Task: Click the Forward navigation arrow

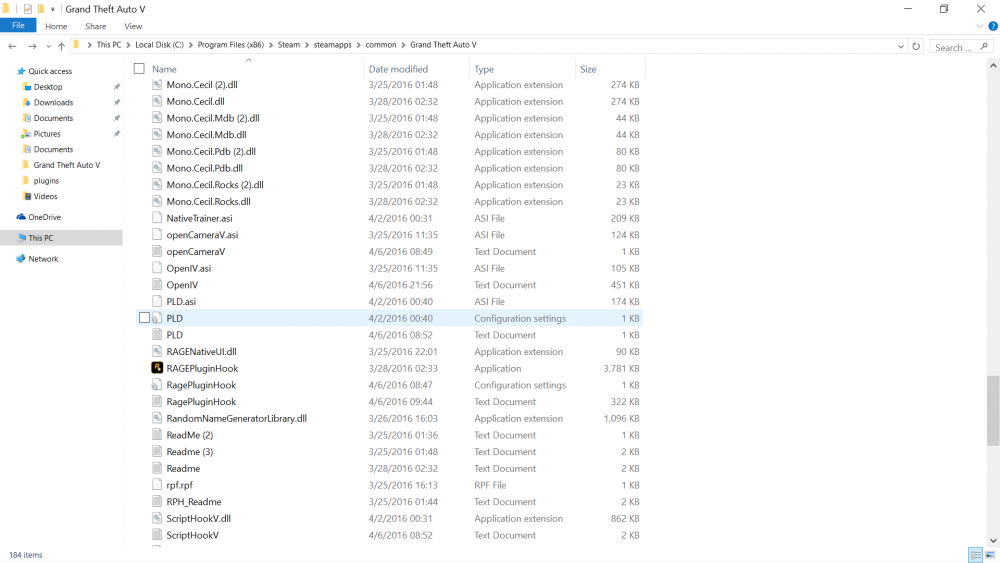Action: point(32,46)
